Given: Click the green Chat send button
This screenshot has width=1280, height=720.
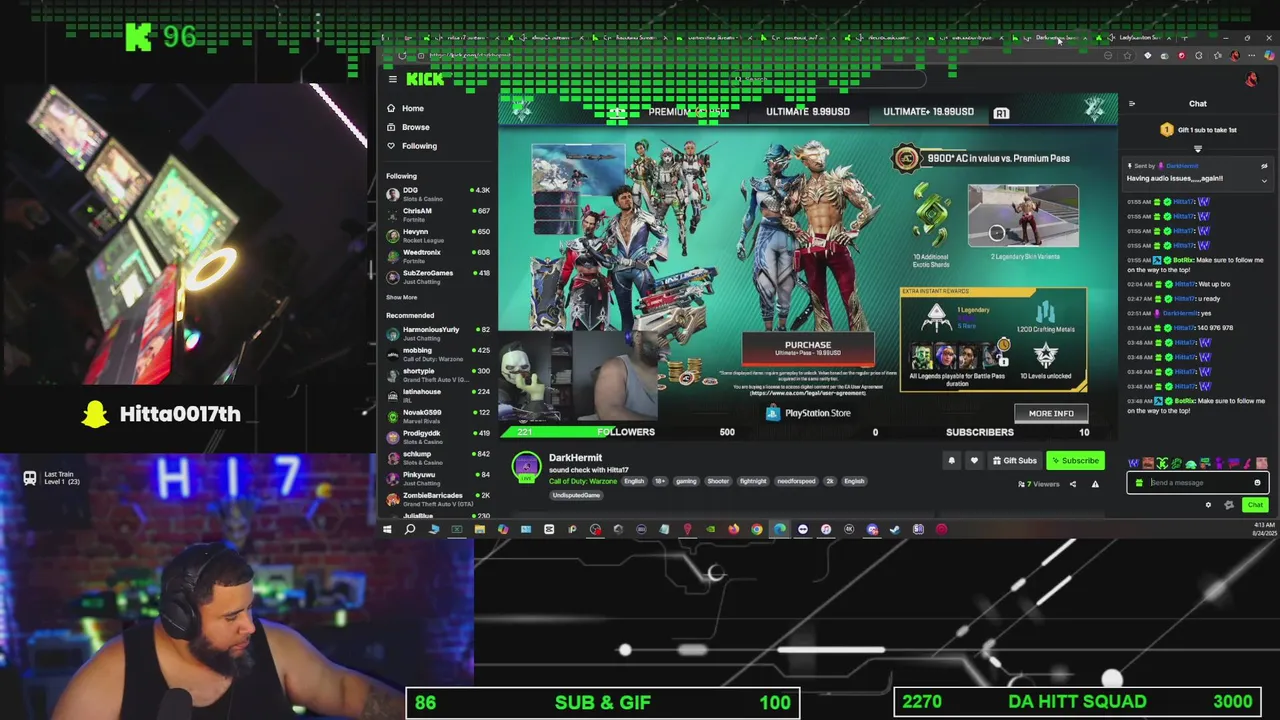Looking at the screenshot, I should (1255, 505).
